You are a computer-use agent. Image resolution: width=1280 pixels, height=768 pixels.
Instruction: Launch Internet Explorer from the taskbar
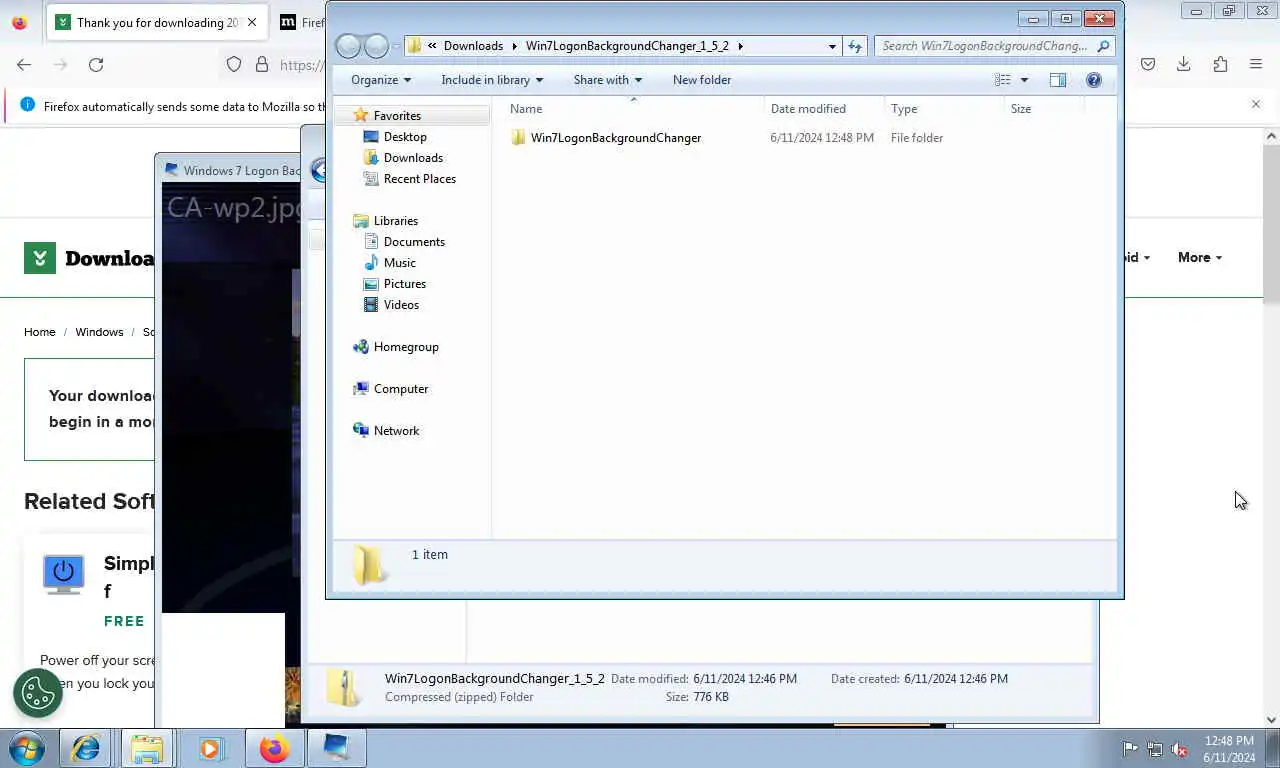[86, 748]
